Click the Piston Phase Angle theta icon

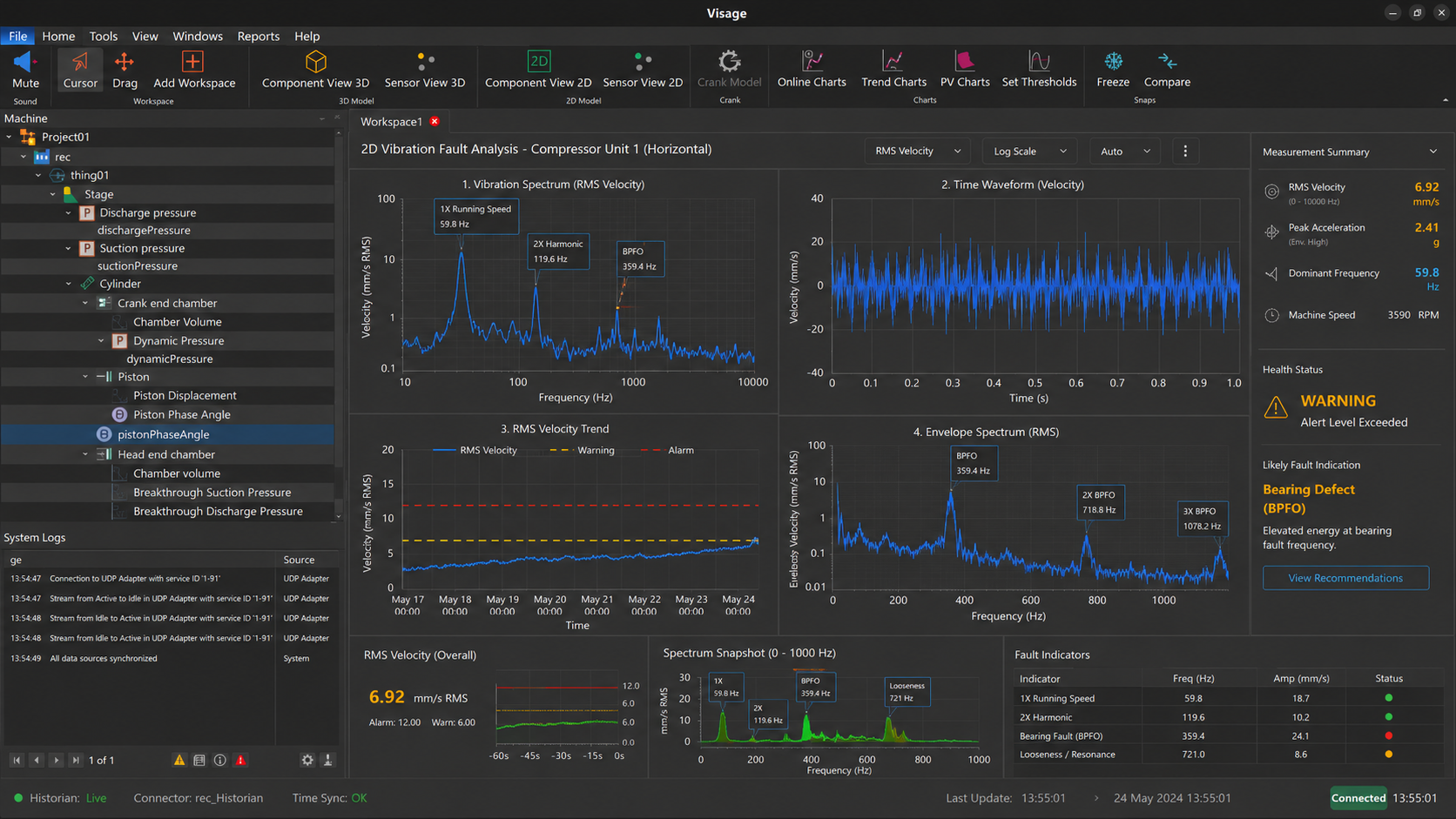point(119,414)
